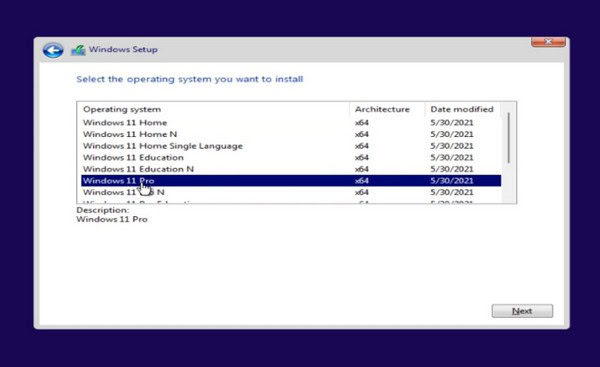Close the Windows Setup dialog
600x367 pixels.
pos(548,42)
